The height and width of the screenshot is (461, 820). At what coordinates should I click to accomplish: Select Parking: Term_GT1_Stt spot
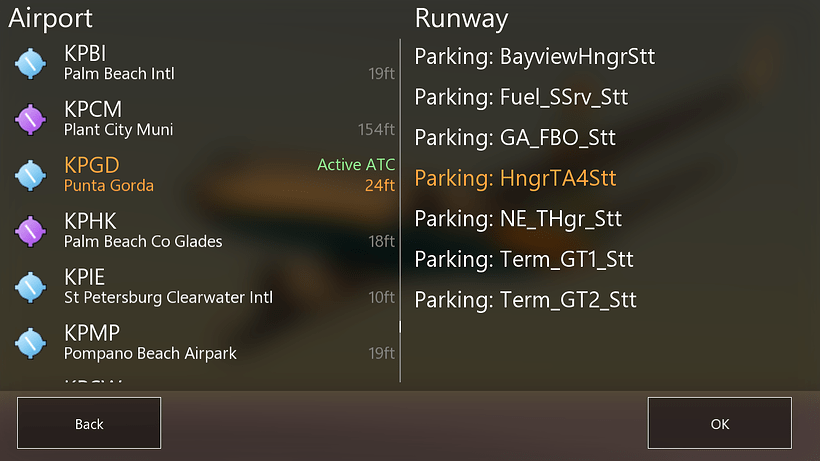524,260
